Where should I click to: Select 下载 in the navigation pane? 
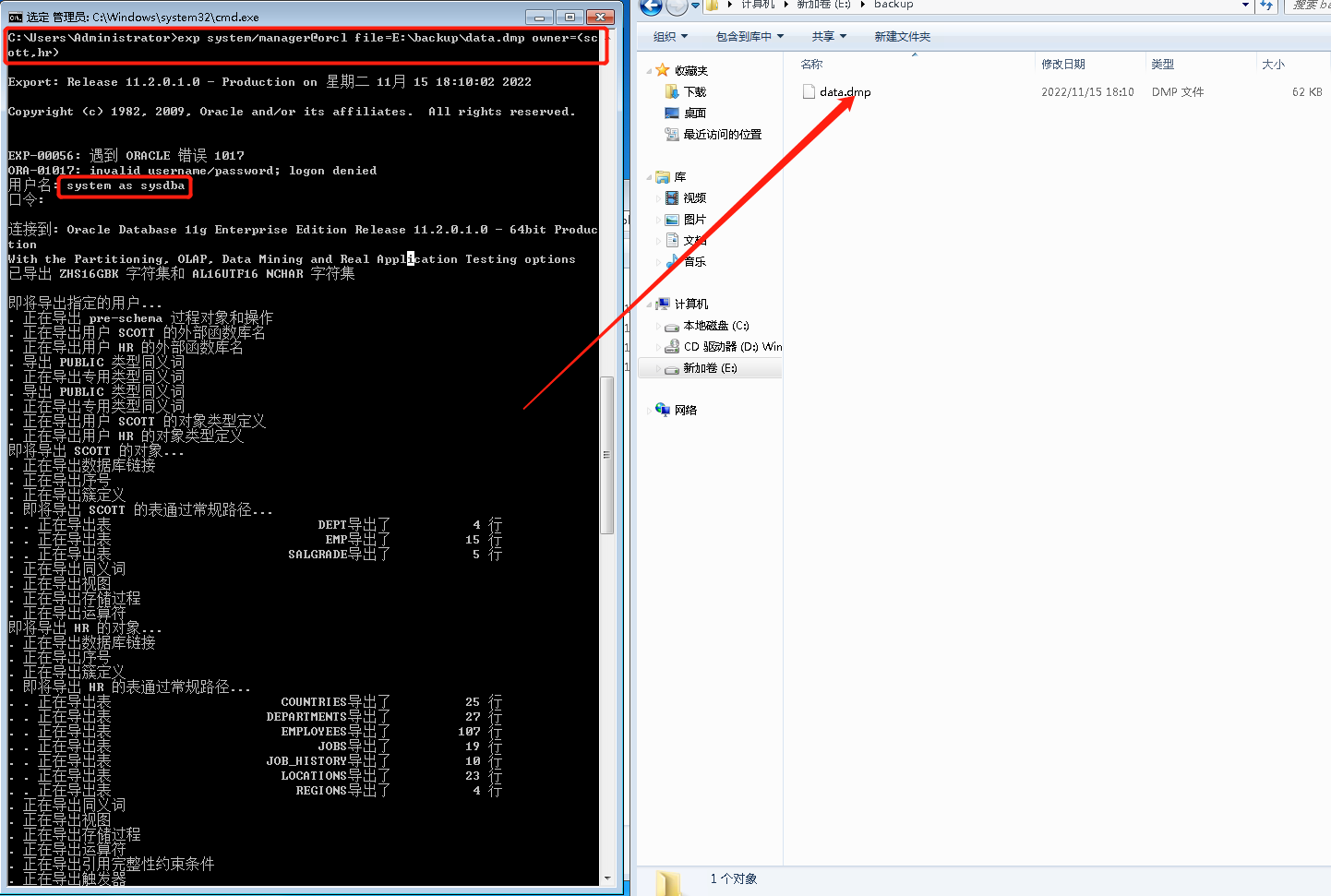[x=695, y=92]
